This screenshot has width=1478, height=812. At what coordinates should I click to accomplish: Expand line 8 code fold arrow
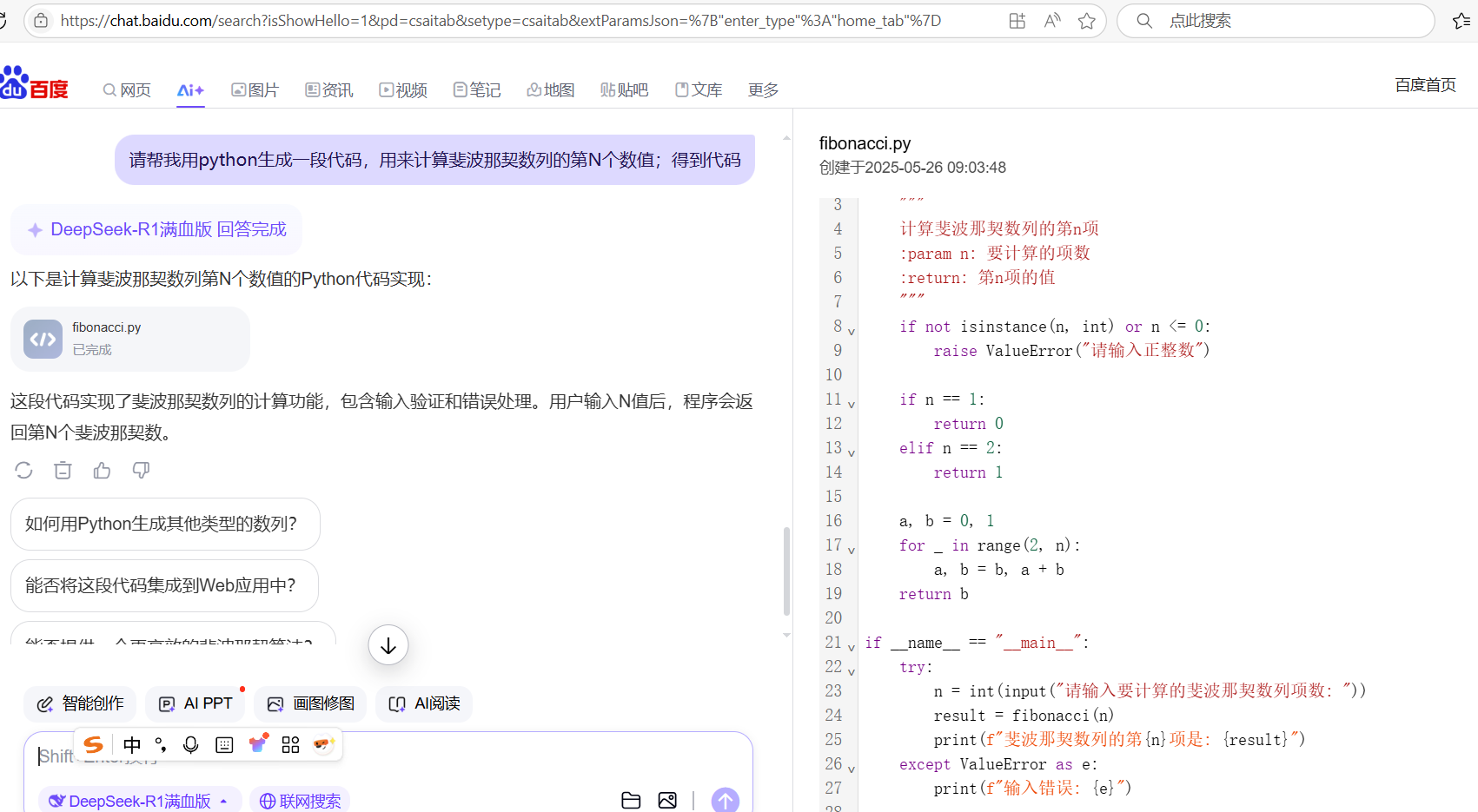tap(852, 331)
